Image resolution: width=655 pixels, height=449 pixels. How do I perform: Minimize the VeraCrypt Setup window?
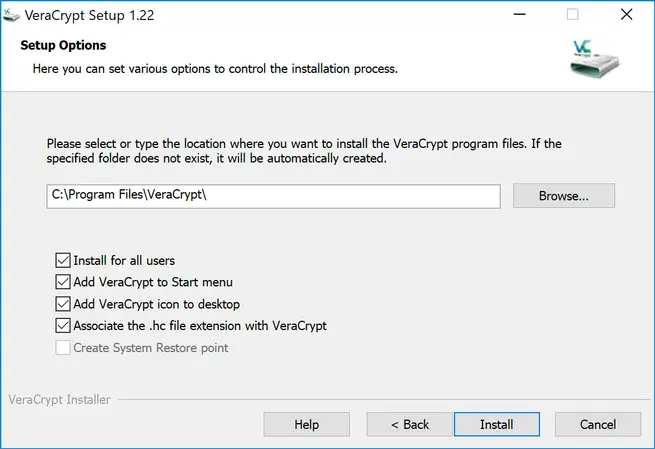(519, 15)
